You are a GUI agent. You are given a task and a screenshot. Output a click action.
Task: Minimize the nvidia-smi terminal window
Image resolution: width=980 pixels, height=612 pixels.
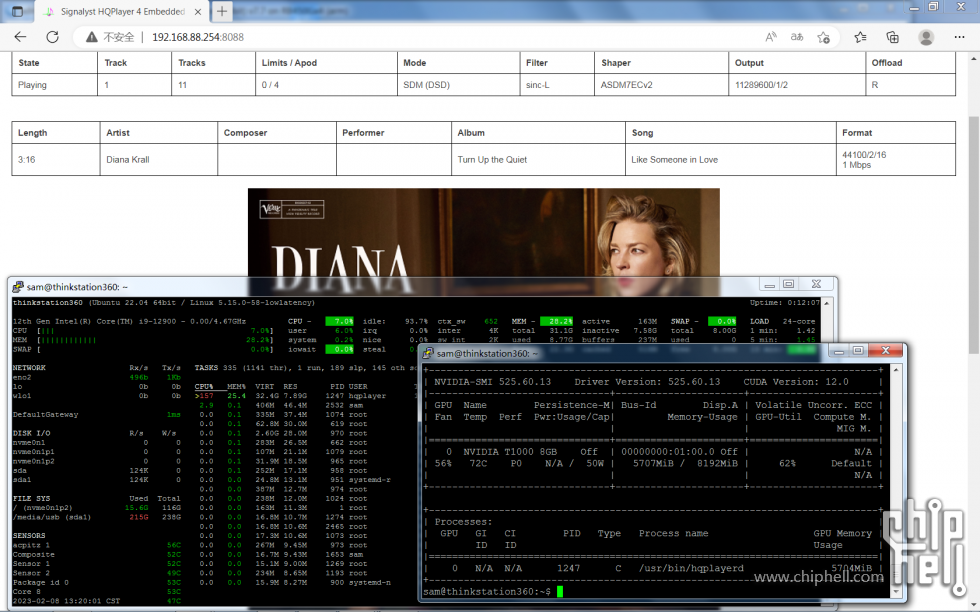(x=839, y=351)
